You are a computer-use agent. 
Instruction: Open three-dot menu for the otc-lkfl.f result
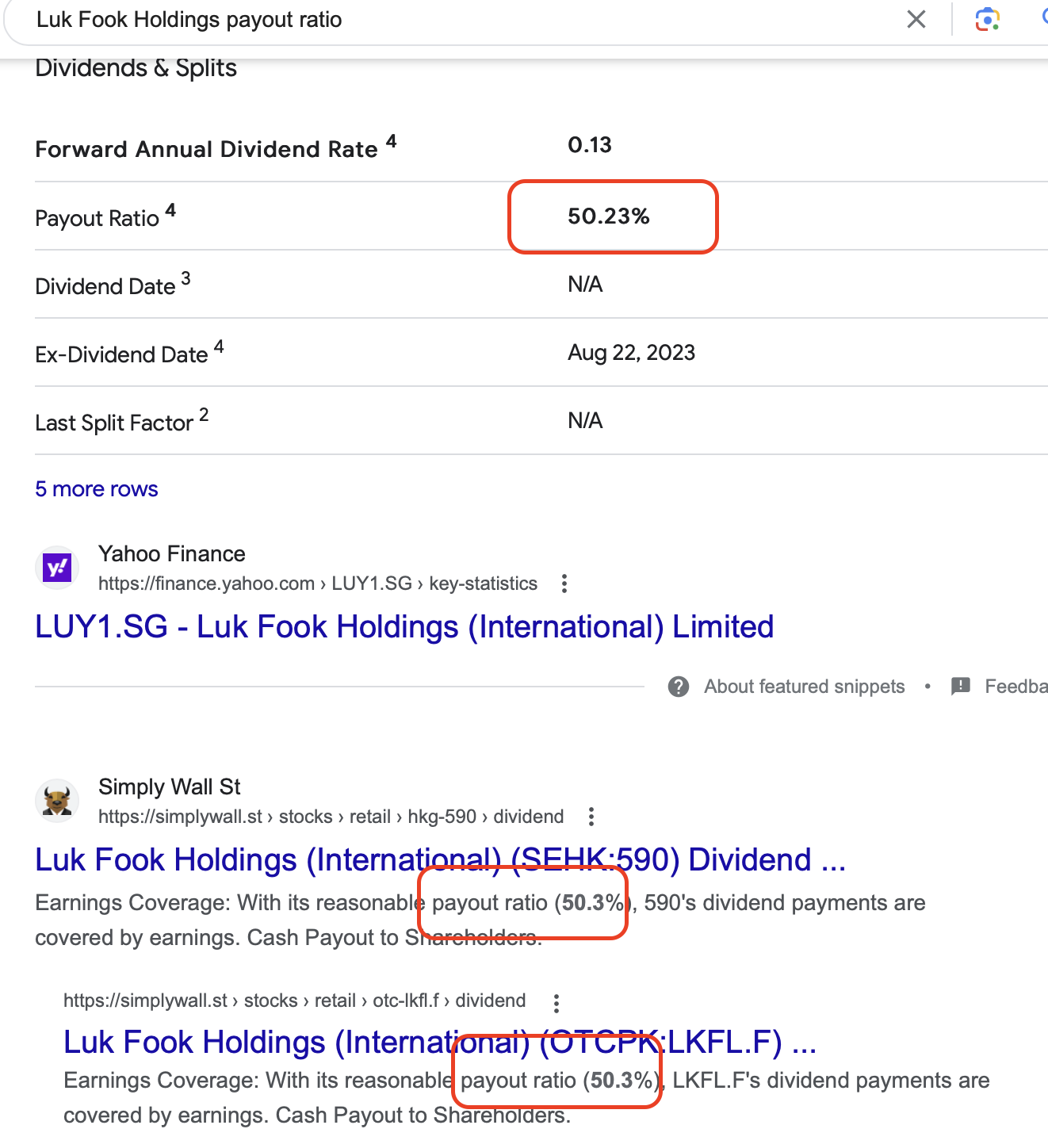[x=557, y=1003]
